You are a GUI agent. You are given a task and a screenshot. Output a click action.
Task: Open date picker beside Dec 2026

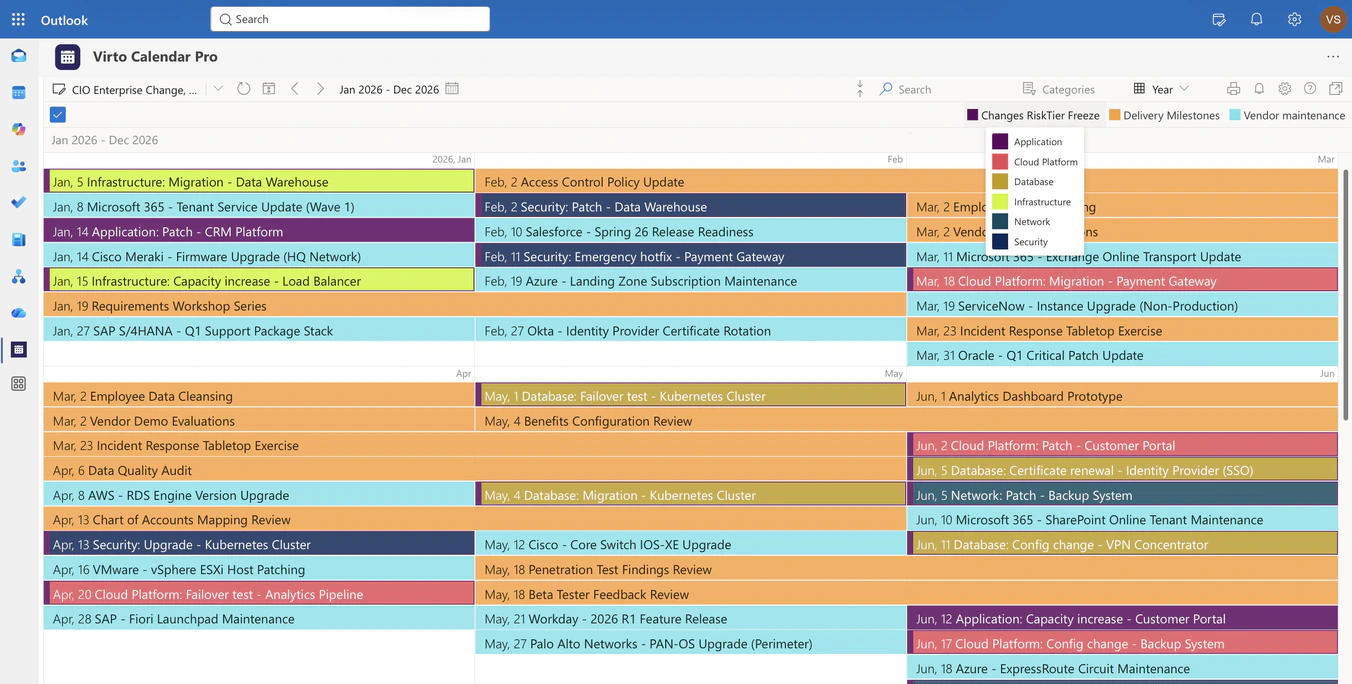(x=452, y=89)
